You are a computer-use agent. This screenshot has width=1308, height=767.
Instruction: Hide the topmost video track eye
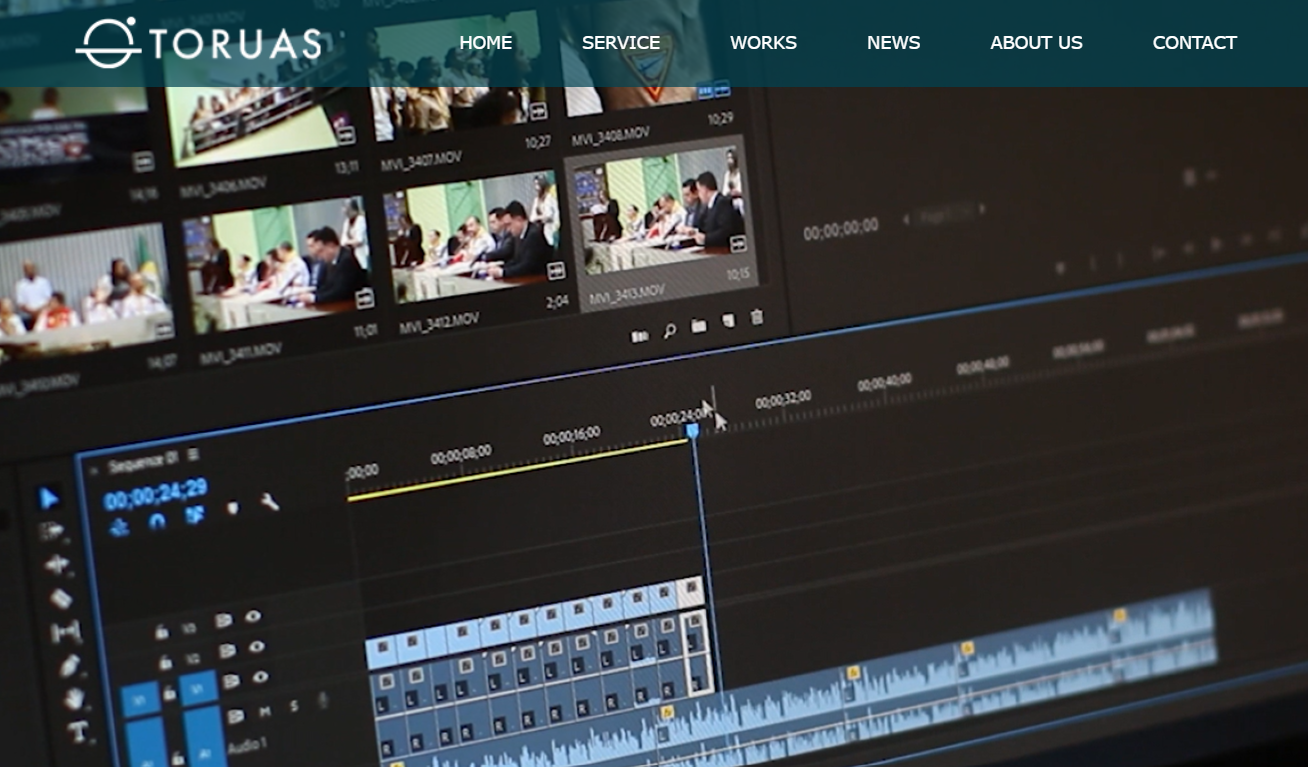point(253,617)
